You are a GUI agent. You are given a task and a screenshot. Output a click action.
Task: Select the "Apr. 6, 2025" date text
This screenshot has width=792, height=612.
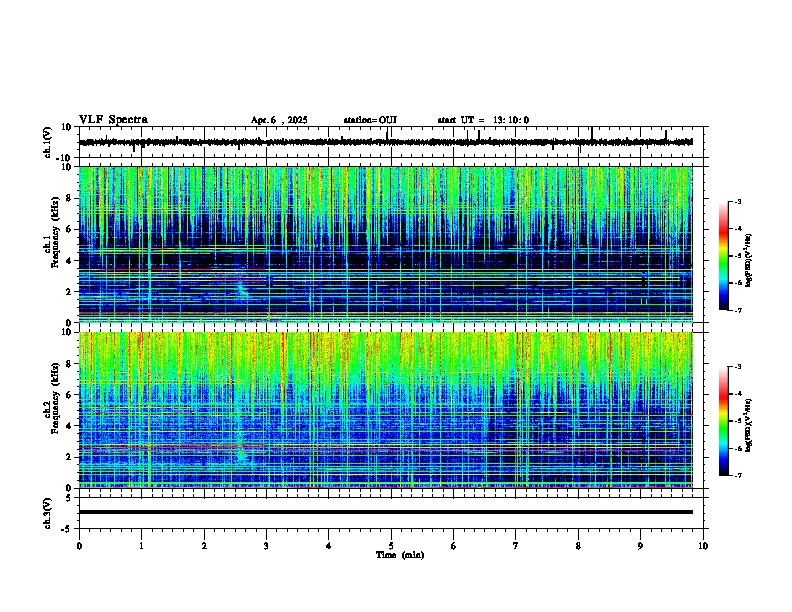click(x=279, y=120)
